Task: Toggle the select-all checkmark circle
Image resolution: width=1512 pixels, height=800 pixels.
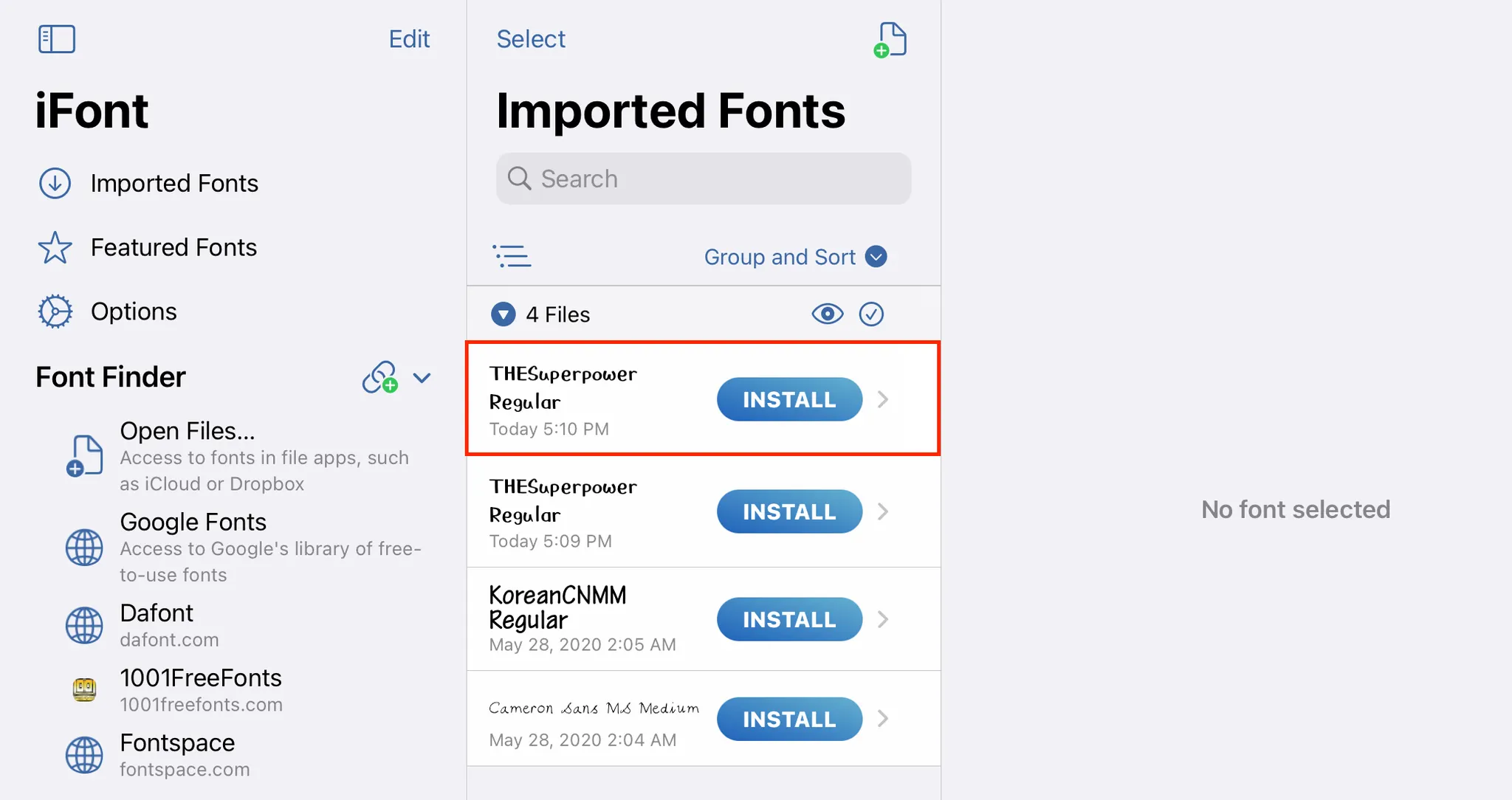Action: tap(871, 314)
